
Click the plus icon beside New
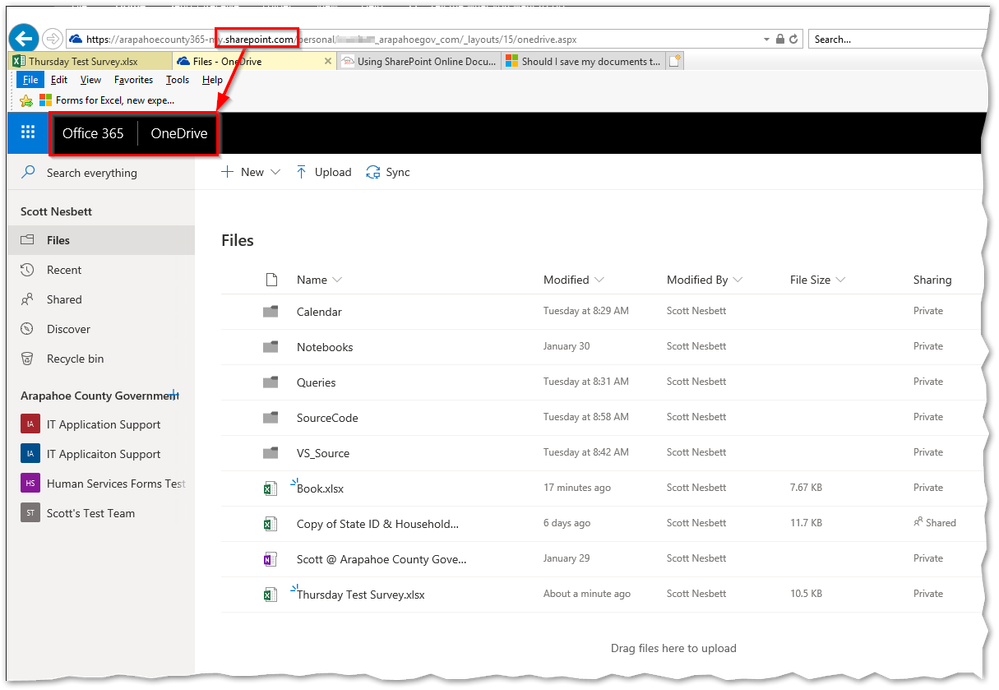pos(227,172)
